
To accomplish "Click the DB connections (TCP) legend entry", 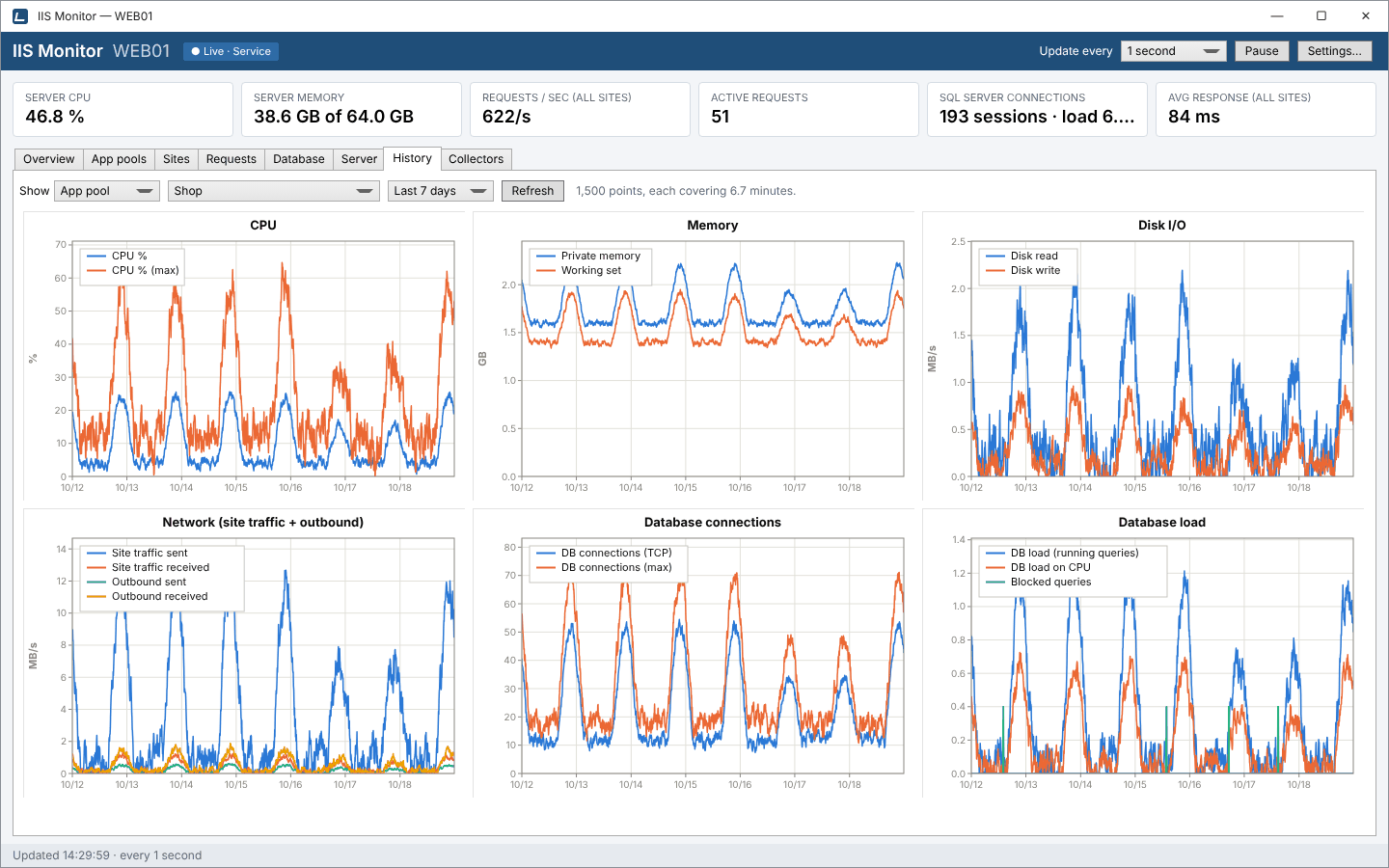I will (604, 553).
